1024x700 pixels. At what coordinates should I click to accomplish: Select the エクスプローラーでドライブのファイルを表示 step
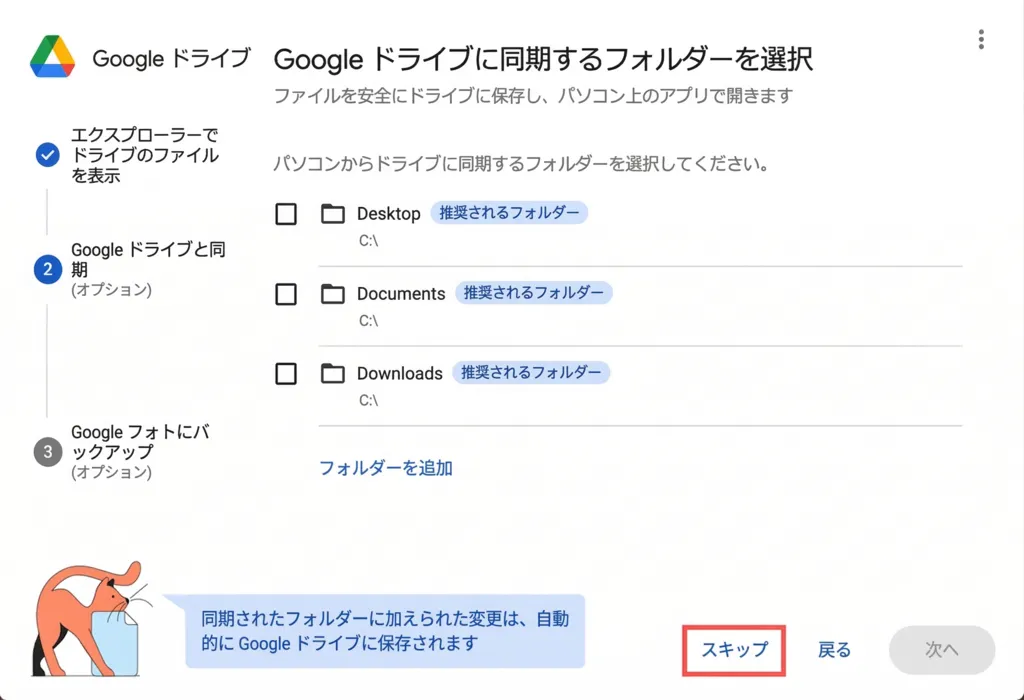click(144, 155)
